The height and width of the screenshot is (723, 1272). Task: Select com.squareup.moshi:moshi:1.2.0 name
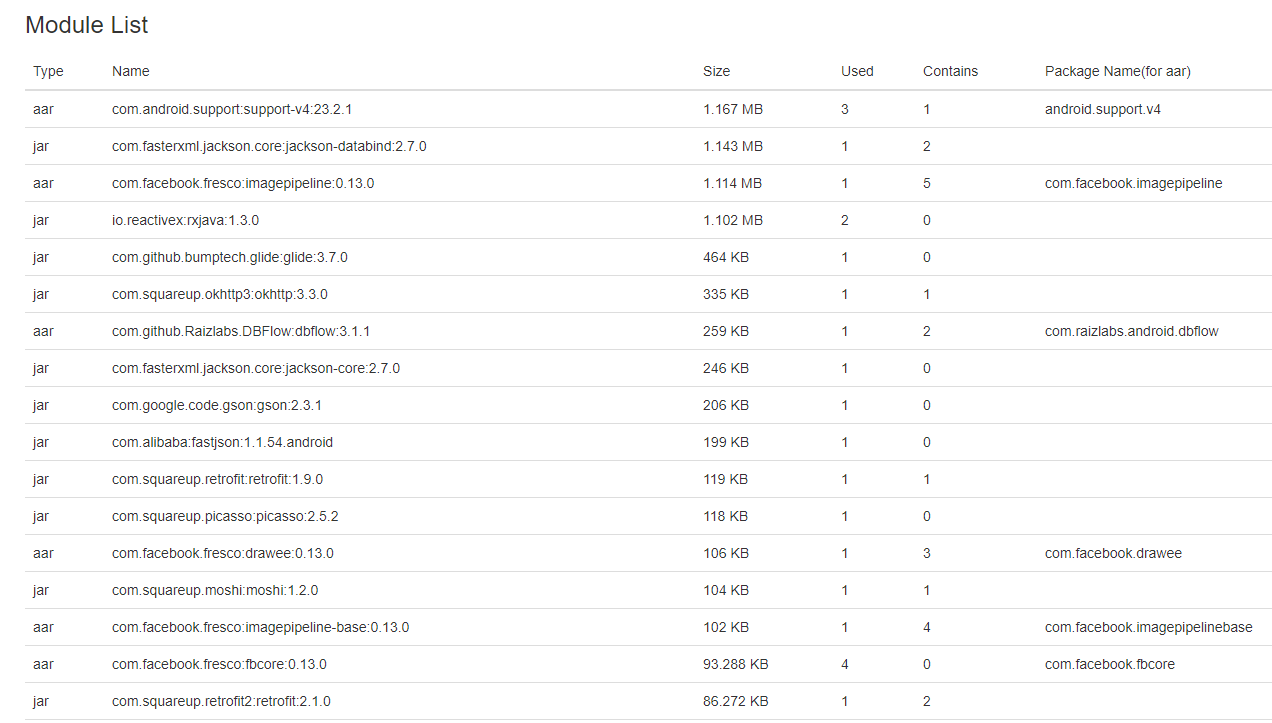215,590
